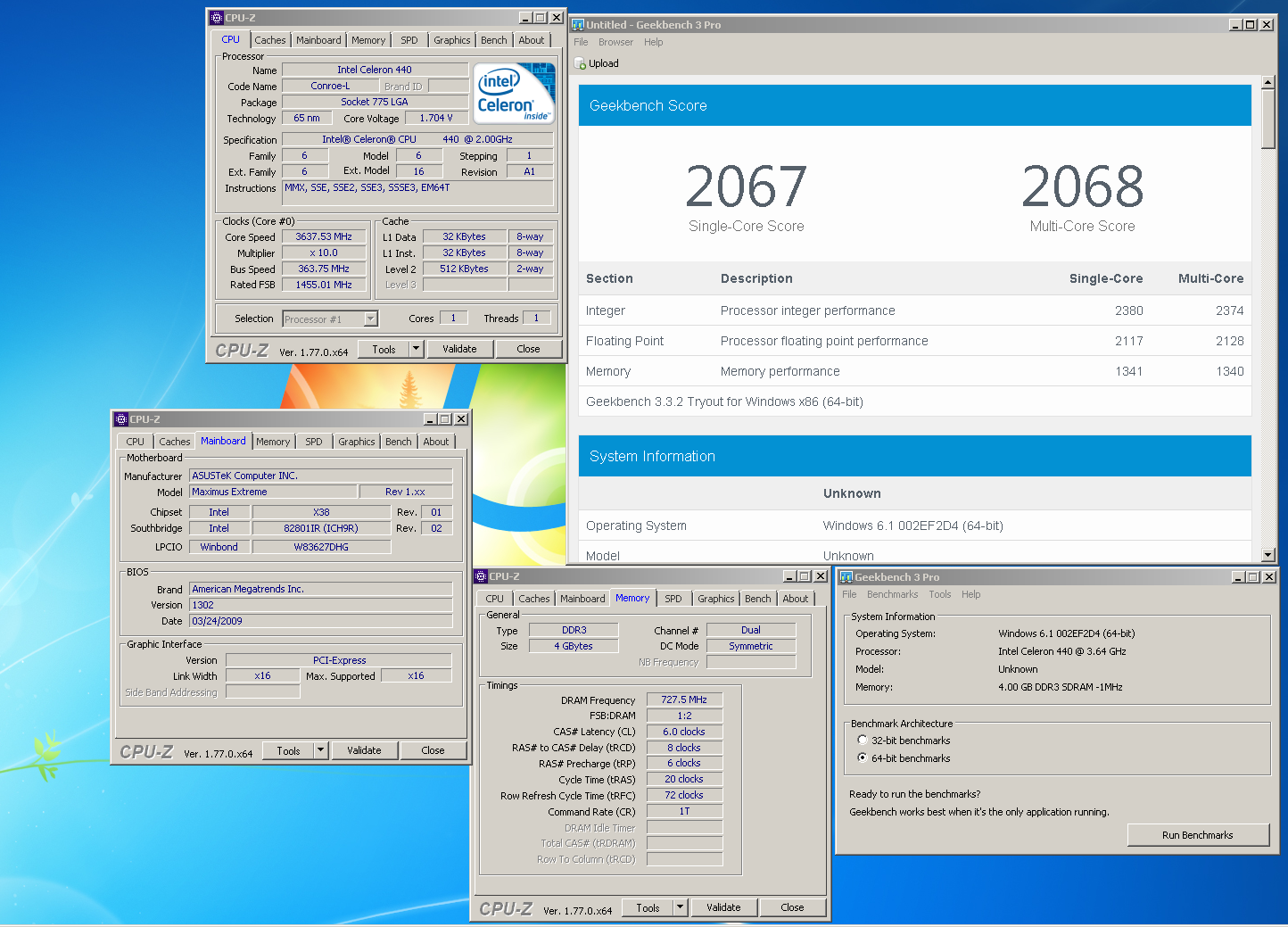Click Close button in Memory CPU-Z window

coord(792,907)
